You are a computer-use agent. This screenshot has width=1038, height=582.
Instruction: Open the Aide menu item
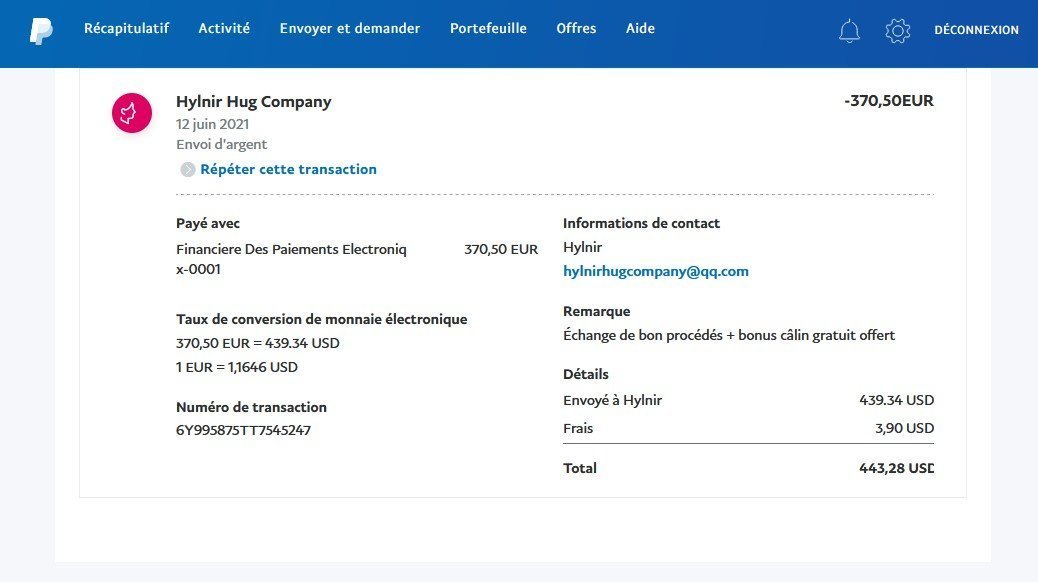[x=640, y=29]
